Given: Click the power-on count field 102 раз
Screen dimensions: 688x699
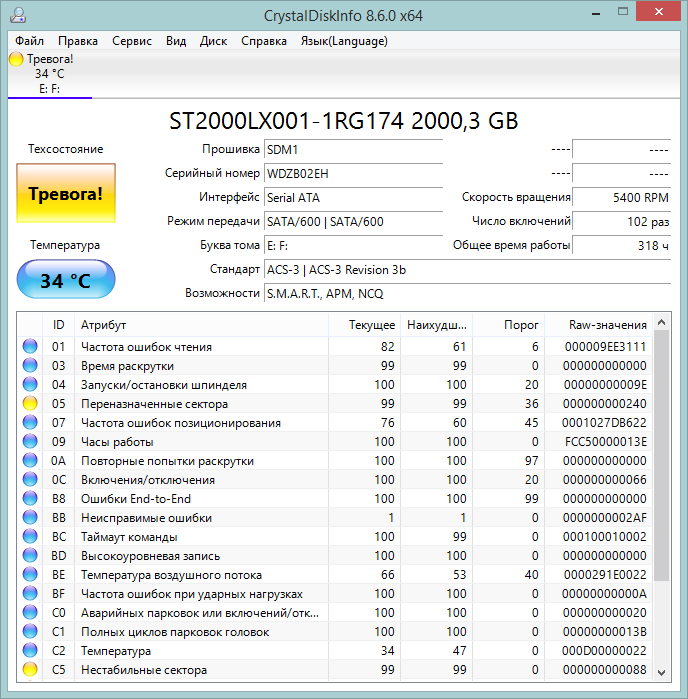Looking at the screenshot, I should click(x=622, y=222).
